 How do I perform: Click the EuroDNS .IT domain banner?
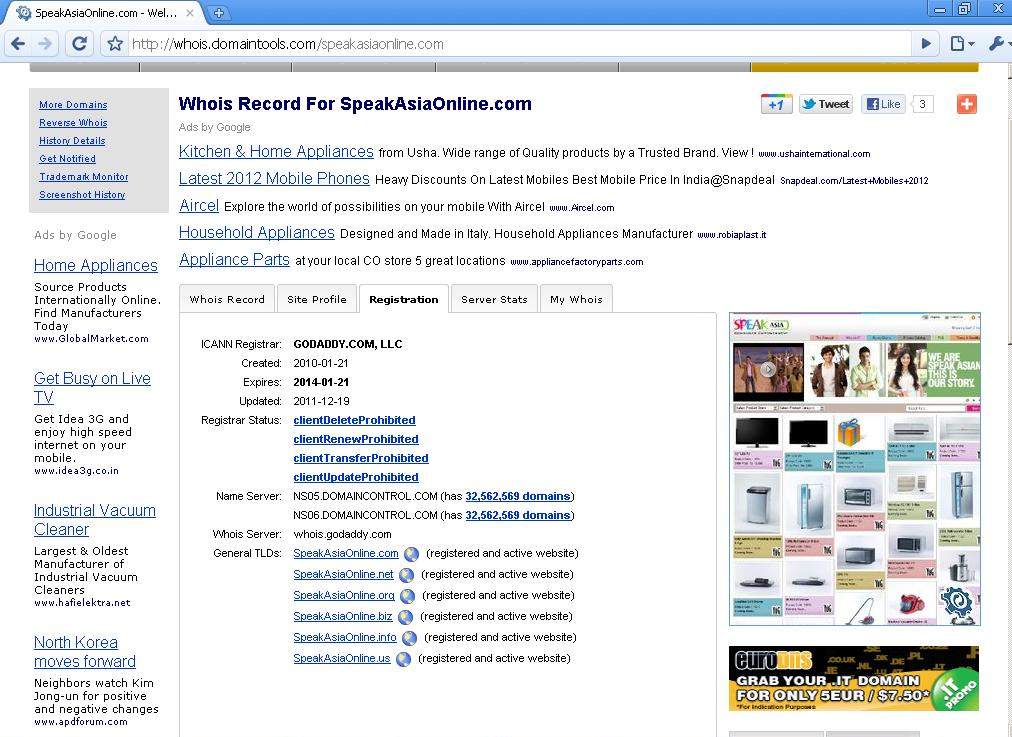click(854, 679)
